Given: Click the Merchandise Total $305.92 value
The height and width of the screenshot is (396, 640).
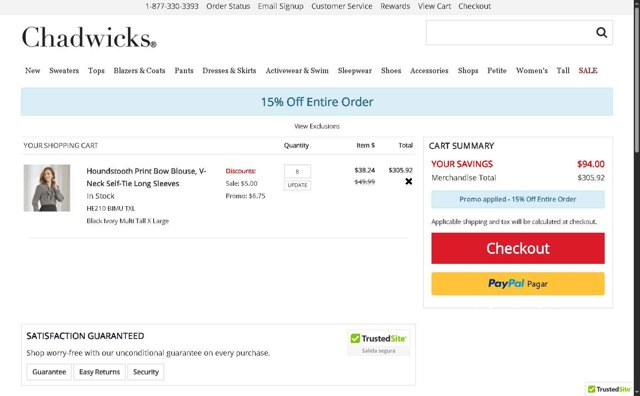Looking at the screenshot, I should tap(591, 178).
